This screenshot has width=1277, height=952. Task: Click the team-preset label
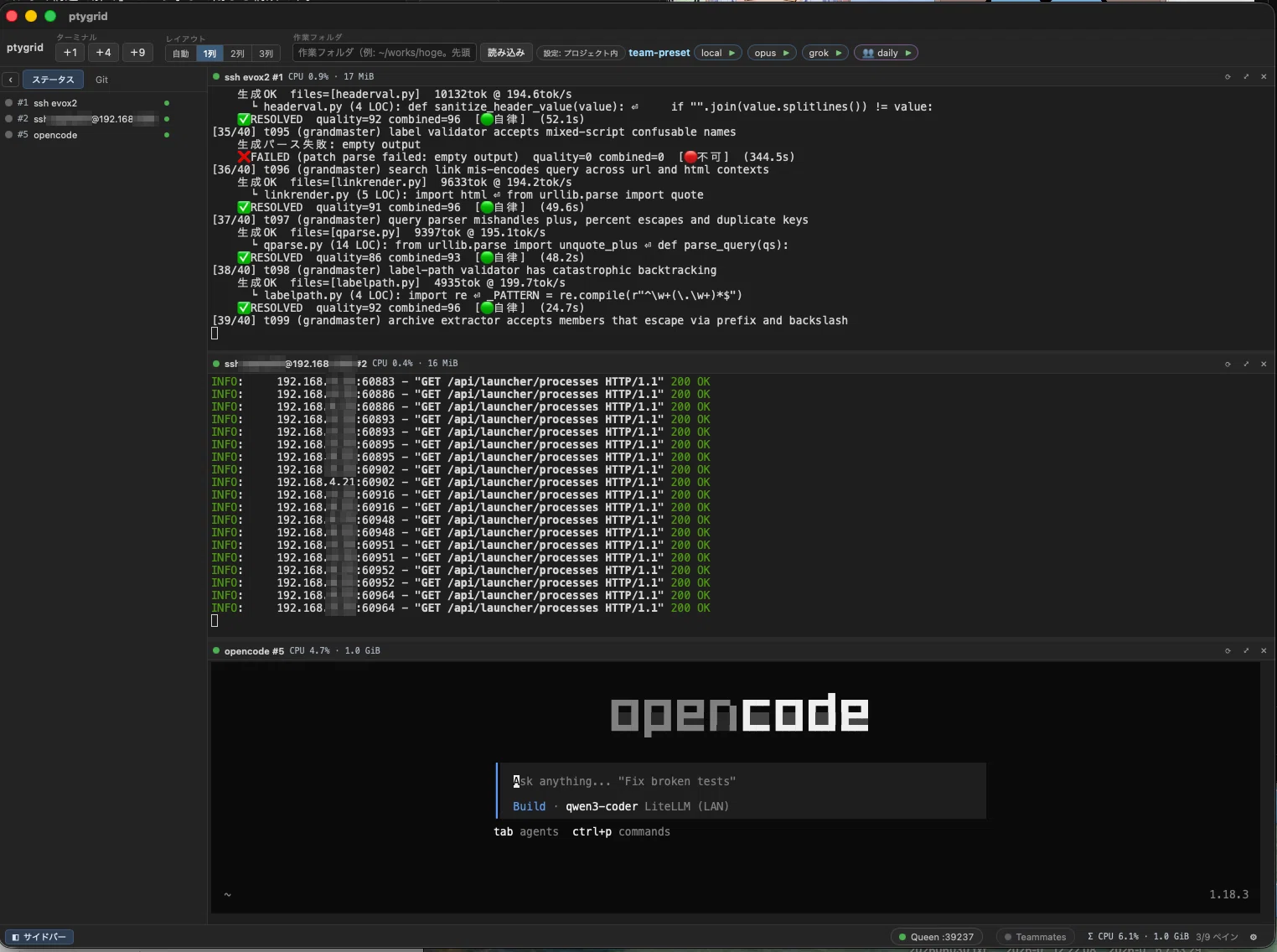659,53
